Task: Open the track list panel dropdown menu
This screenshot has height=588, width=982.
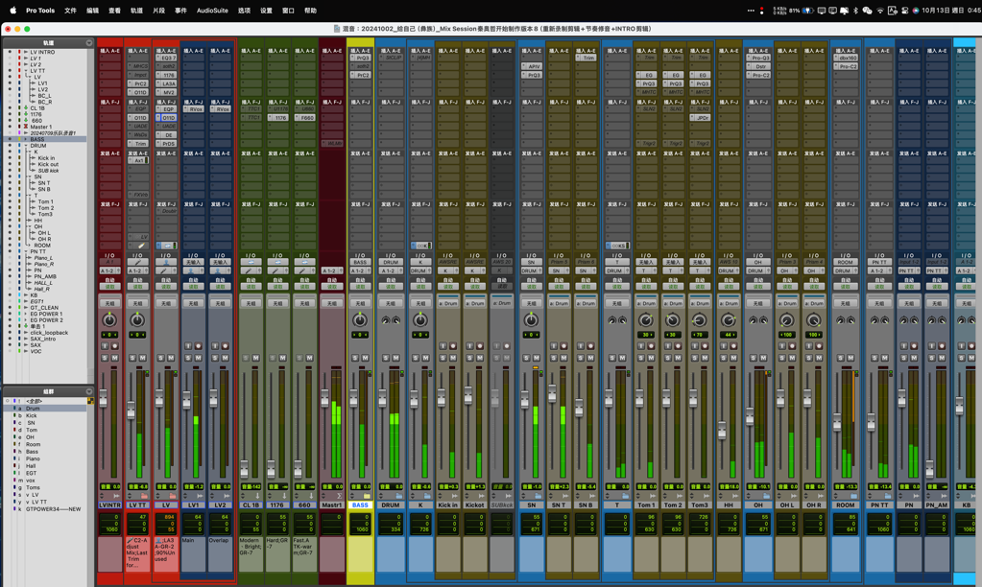Action: pyautogui.click(x=89, y=43)
